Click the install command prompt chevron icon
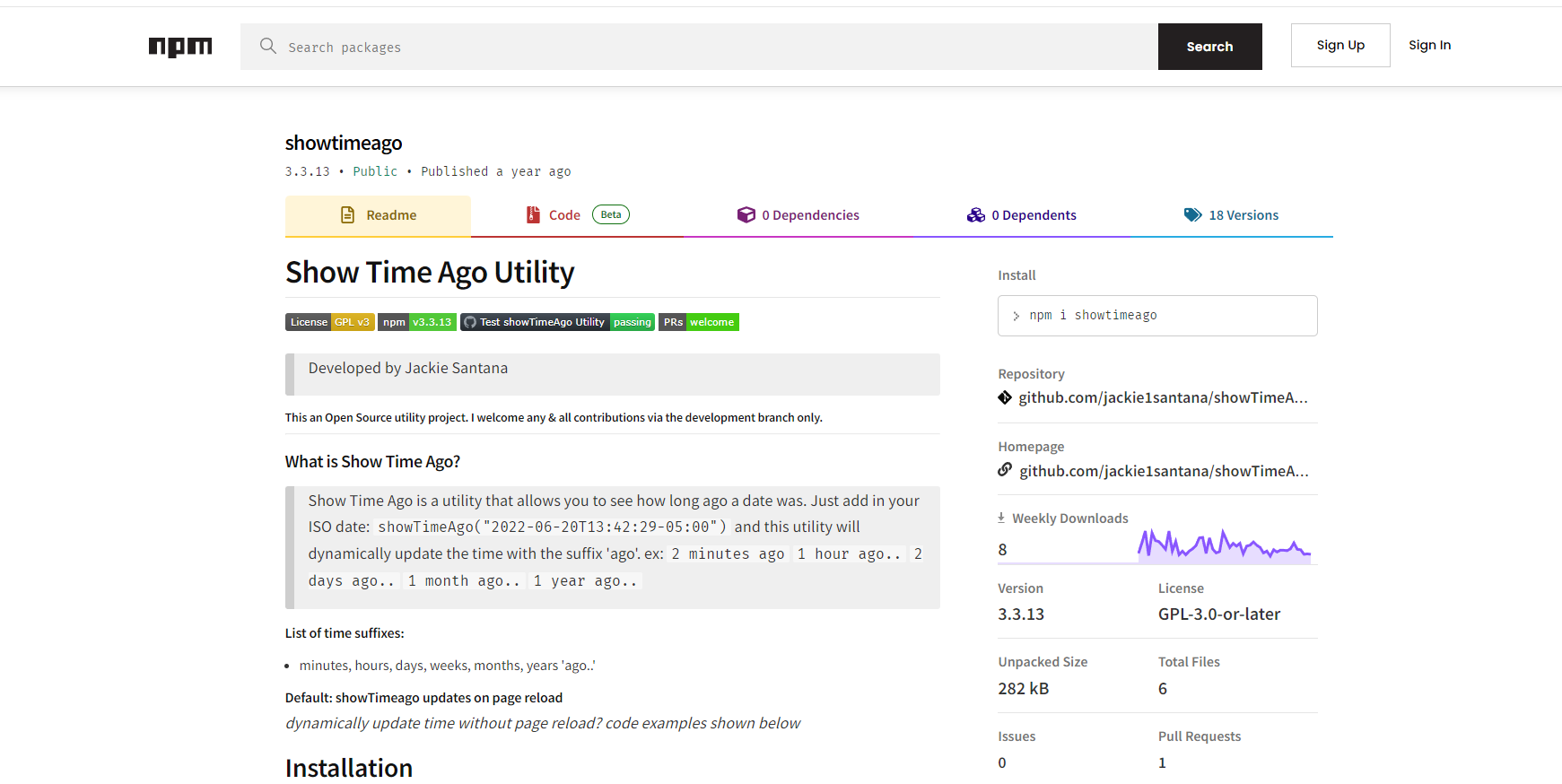This screenshot has height=784, width=1562. tap(1017, 316)
